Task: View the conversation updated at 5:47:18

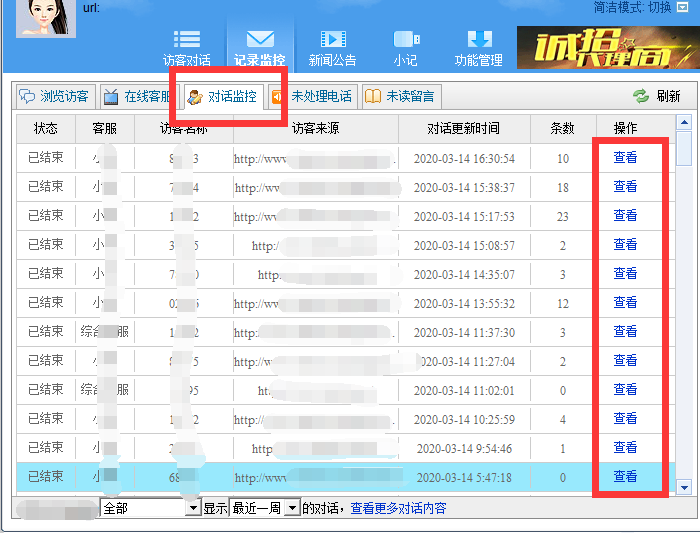Action: (x=625, y=477)
